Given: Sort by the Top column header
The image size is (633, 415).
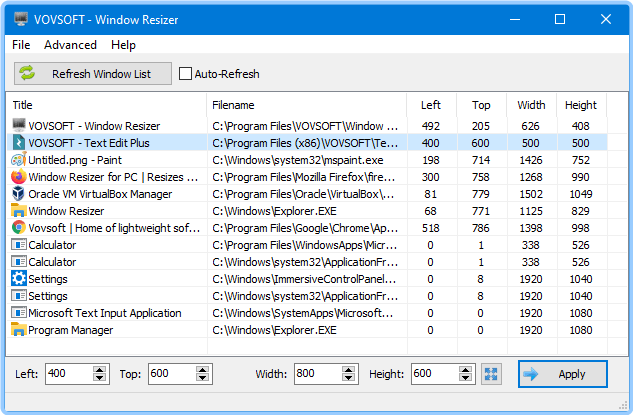Looking at the screenshot, I should [481, 105].
